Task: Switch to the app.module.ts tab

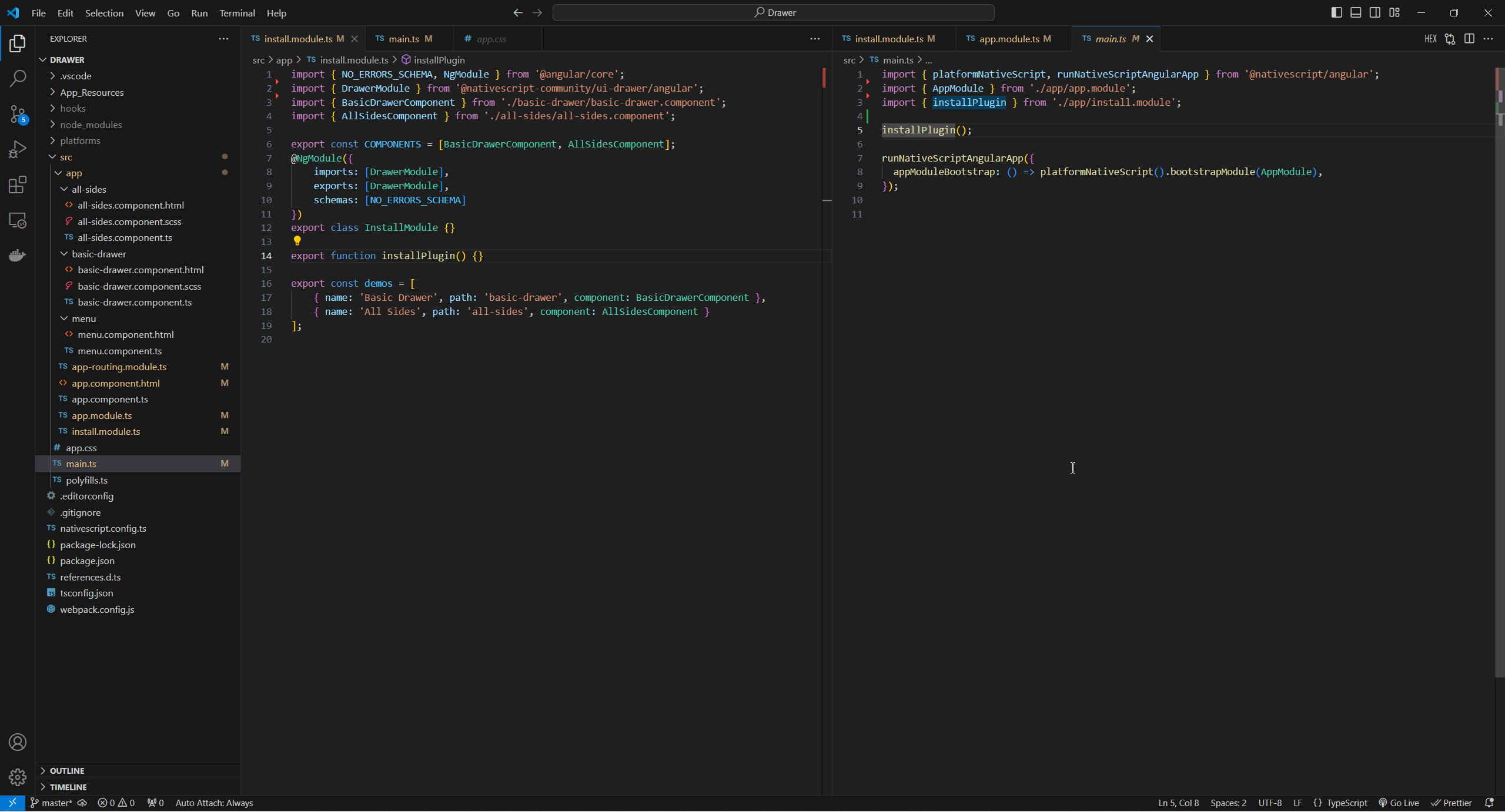Action: [1009, 39]
